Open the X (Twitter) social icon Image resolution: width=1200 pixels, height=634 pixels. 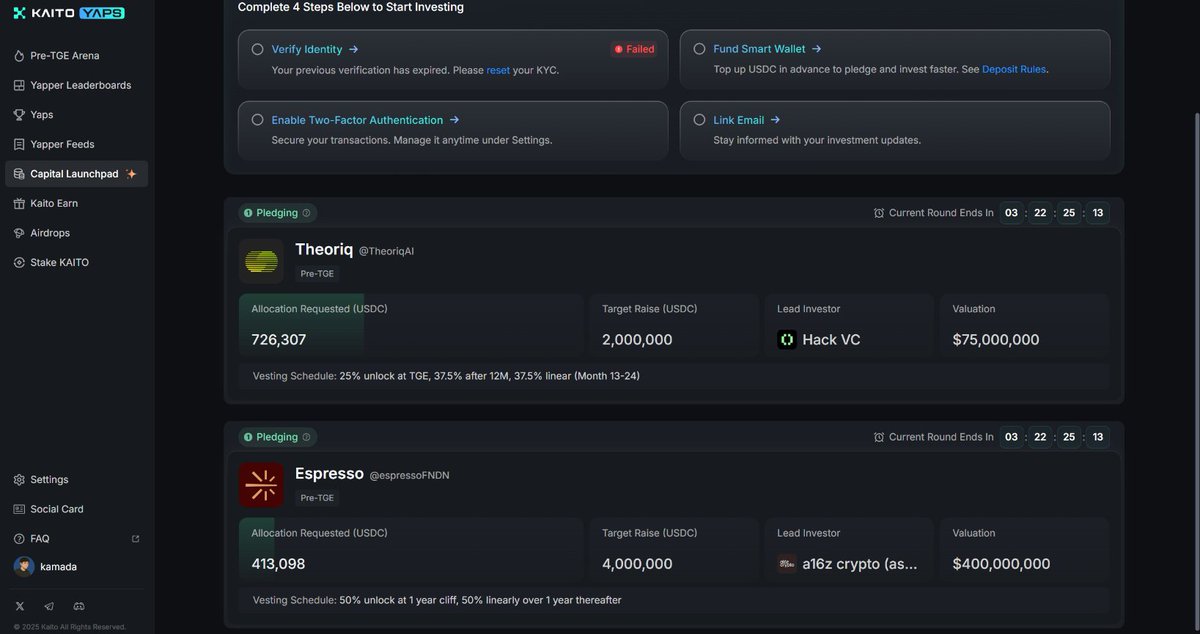pyautogui.click(x=20, y=606)
